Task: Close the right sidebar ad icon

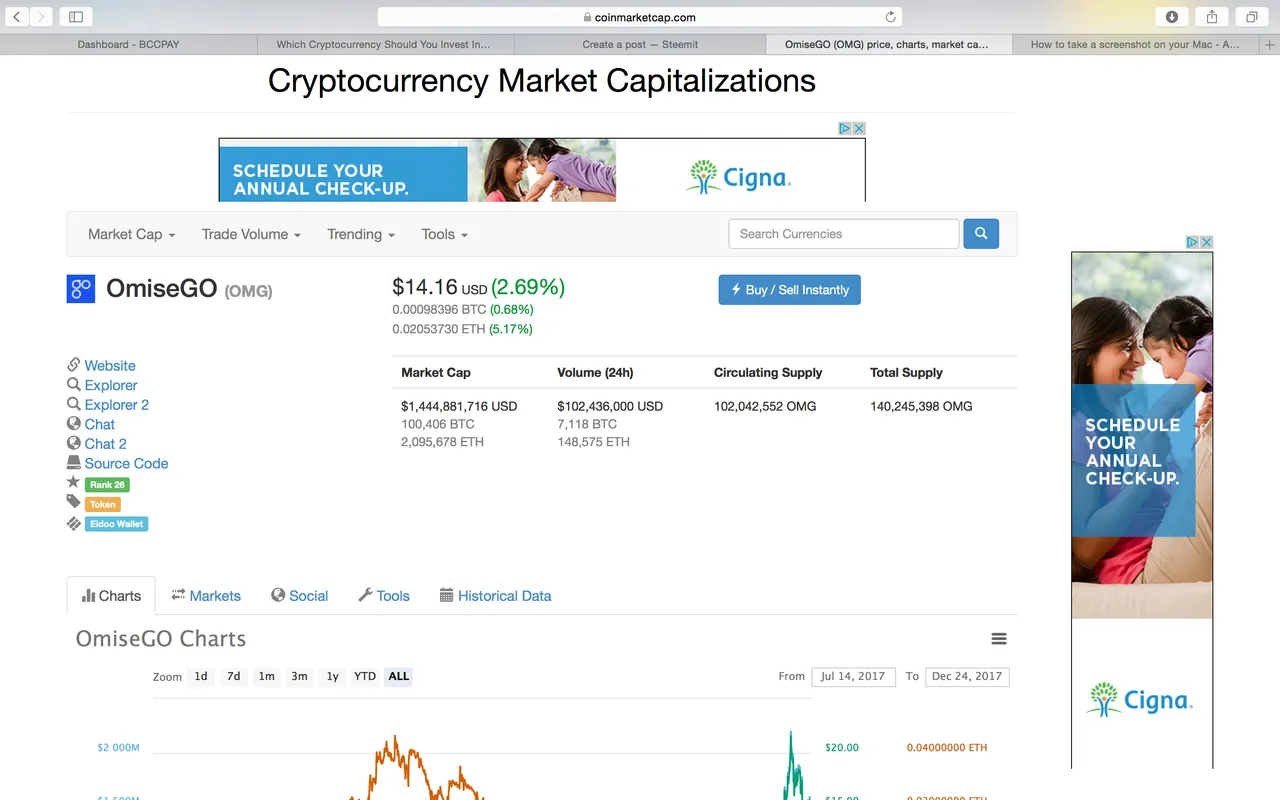Action: pos(1207,242)
